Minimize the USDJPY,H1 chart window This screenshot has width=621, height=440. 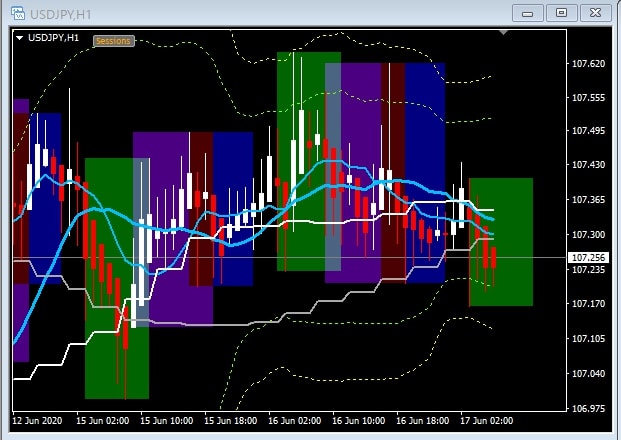531,12
